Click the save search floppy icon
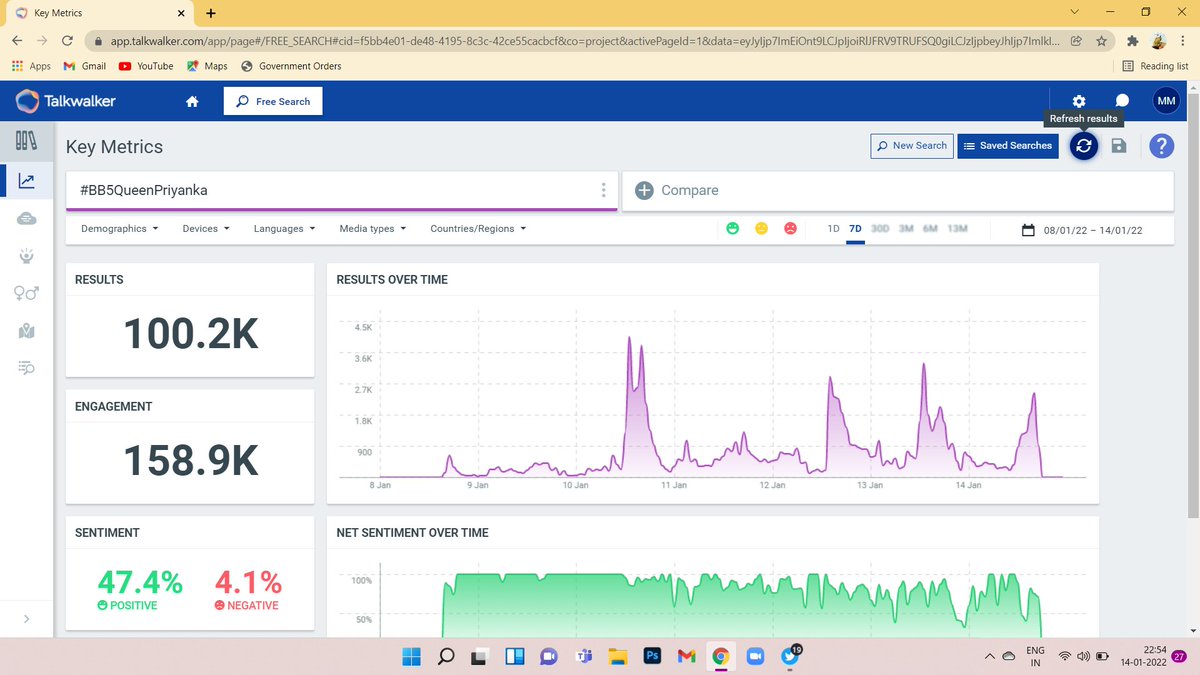The height and width of the screenshot is (675, 1200). point(1119,146)
